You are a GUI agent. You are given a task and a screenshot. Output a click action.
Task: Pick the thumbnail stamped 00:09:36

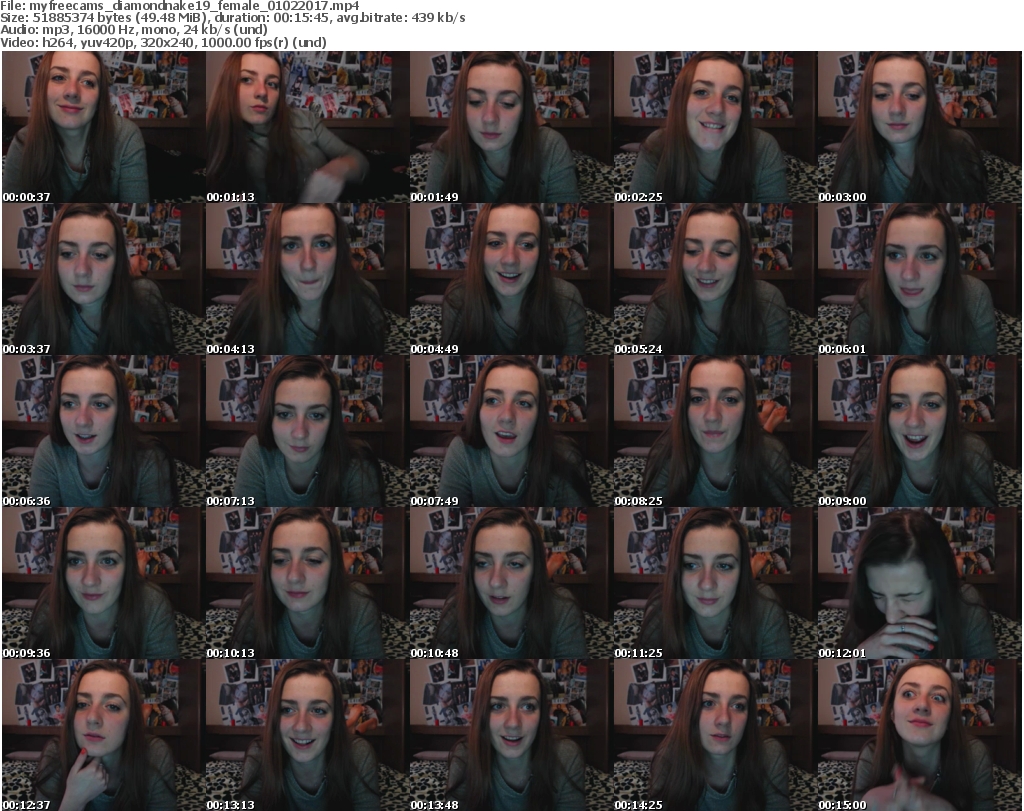tap(104, 584)
